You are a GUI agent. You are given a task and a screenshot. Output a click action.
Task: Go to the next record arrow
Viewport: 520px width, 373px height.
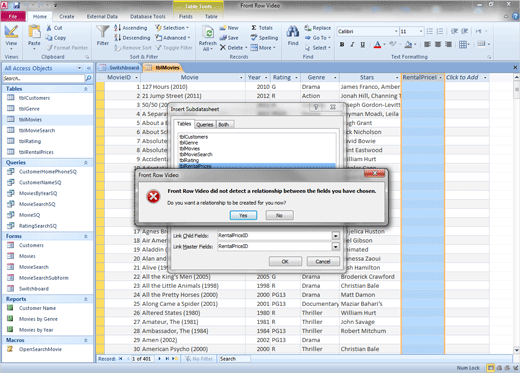coord(159,359)
